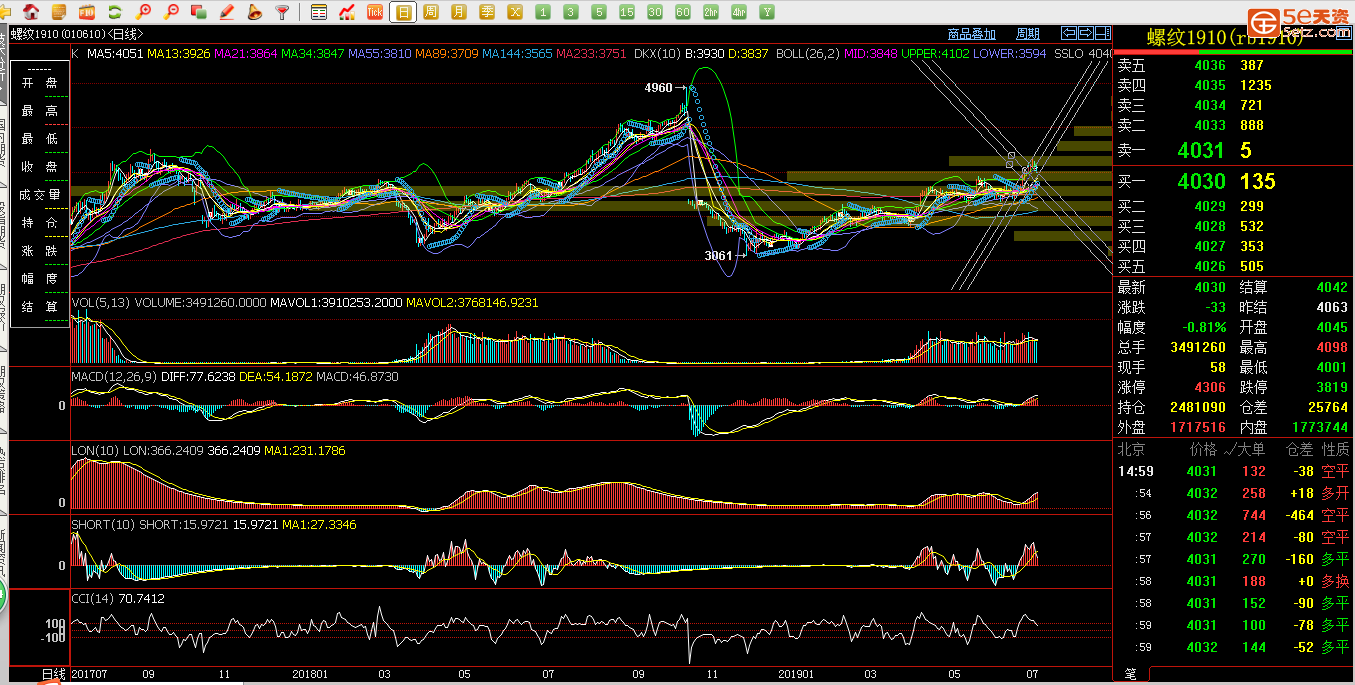
Task: Select 30-minute period button
Action: tap(654, 12)
